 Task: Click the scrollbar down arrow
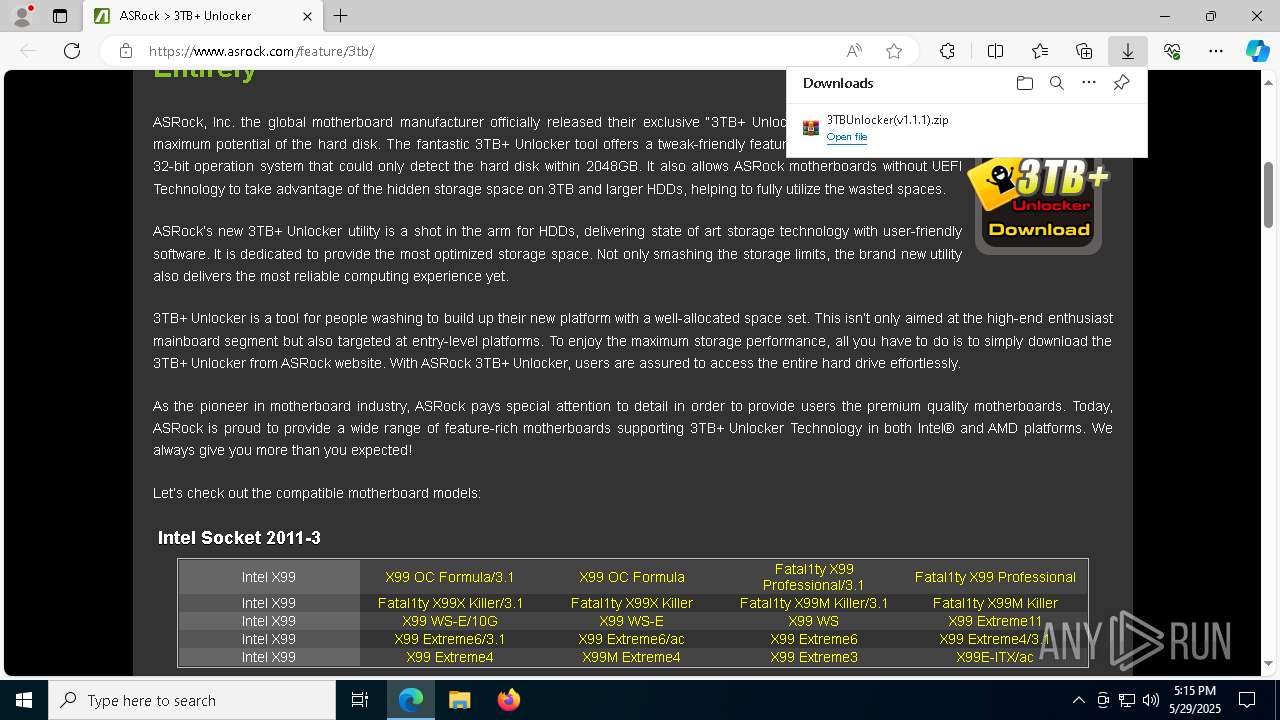click(x=1268, y=664)
